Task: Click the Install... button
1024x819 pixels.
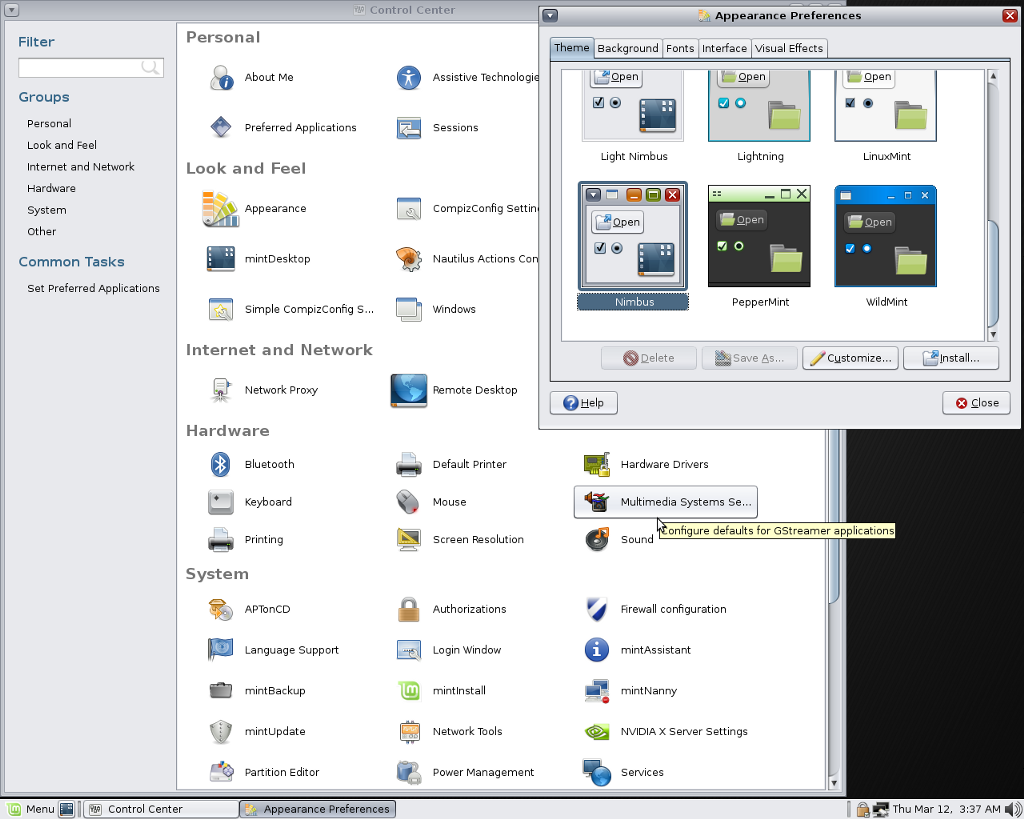Action: (x=951, y=358)
